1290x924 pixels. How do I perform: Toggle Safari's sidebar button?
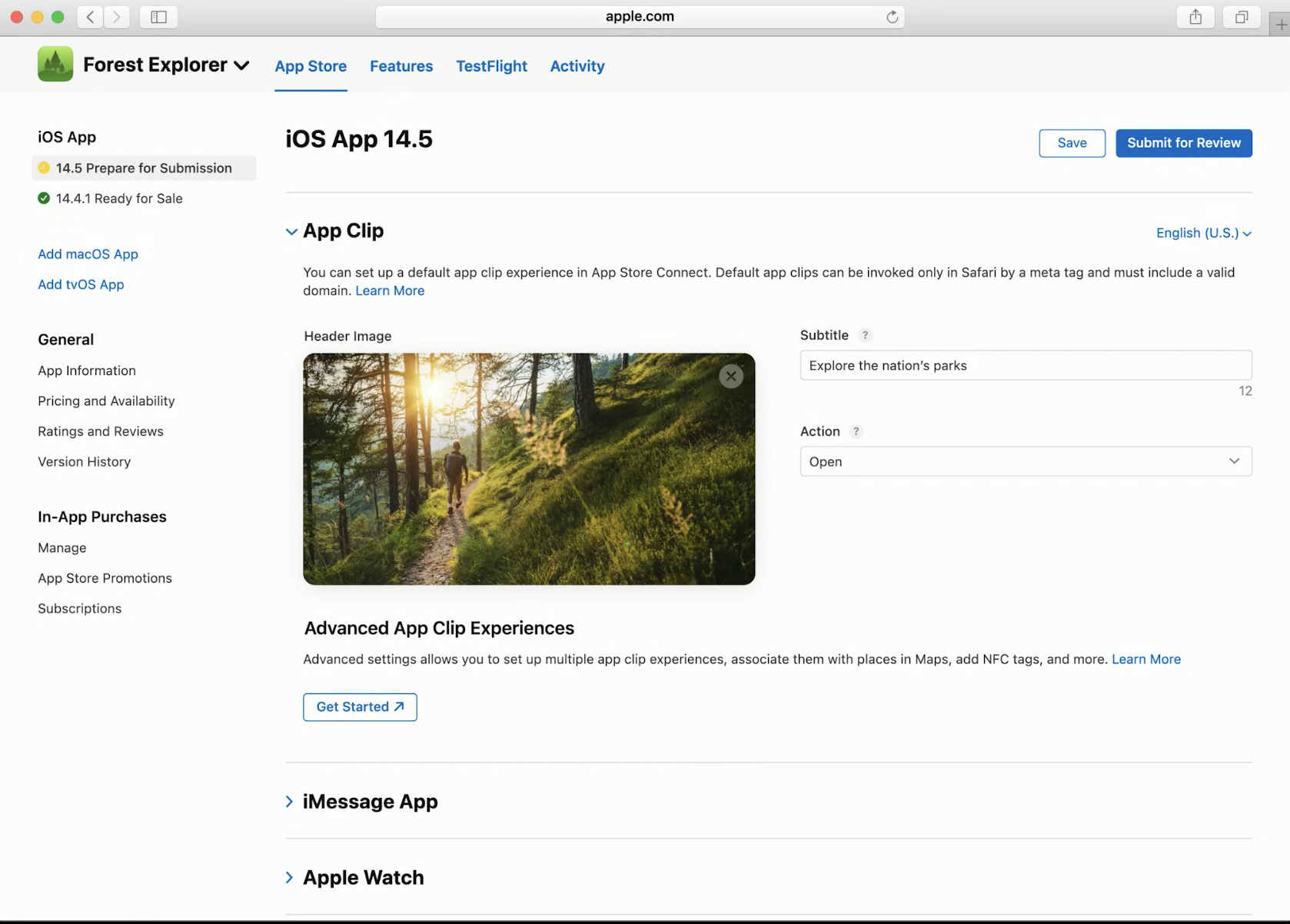coord(159,17)
